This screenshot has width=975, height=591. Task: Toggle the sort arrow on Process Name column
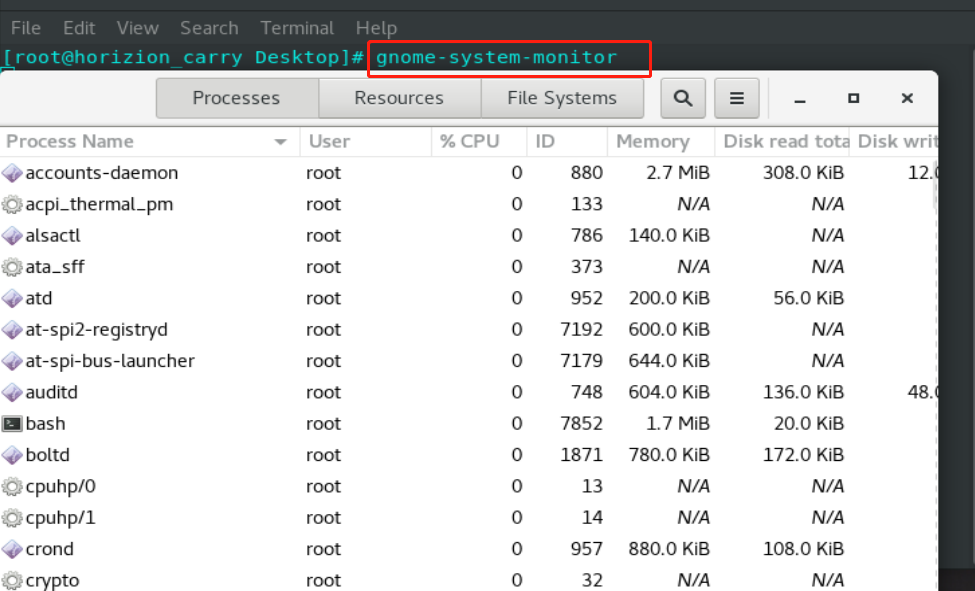point(280,141)
